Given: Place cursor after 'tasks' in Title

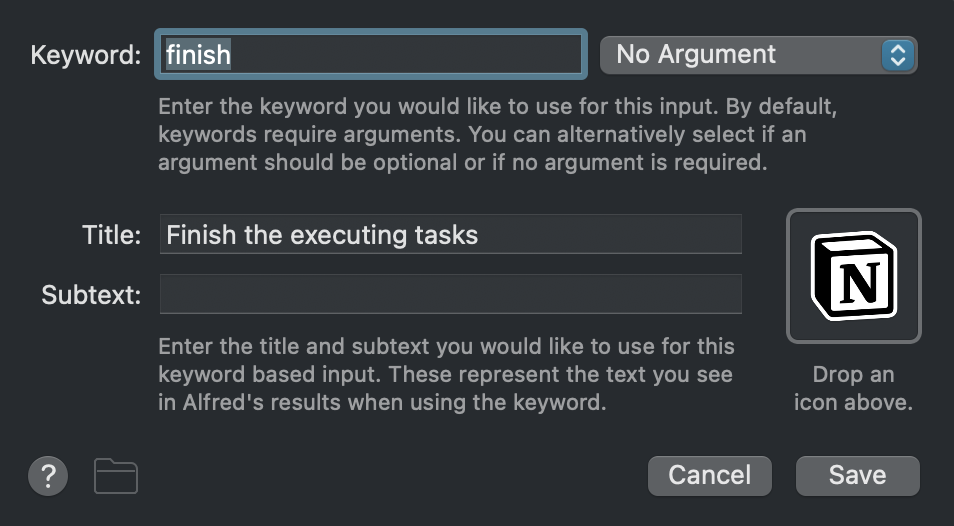Looking at the screenshot, I should (479, 235).
